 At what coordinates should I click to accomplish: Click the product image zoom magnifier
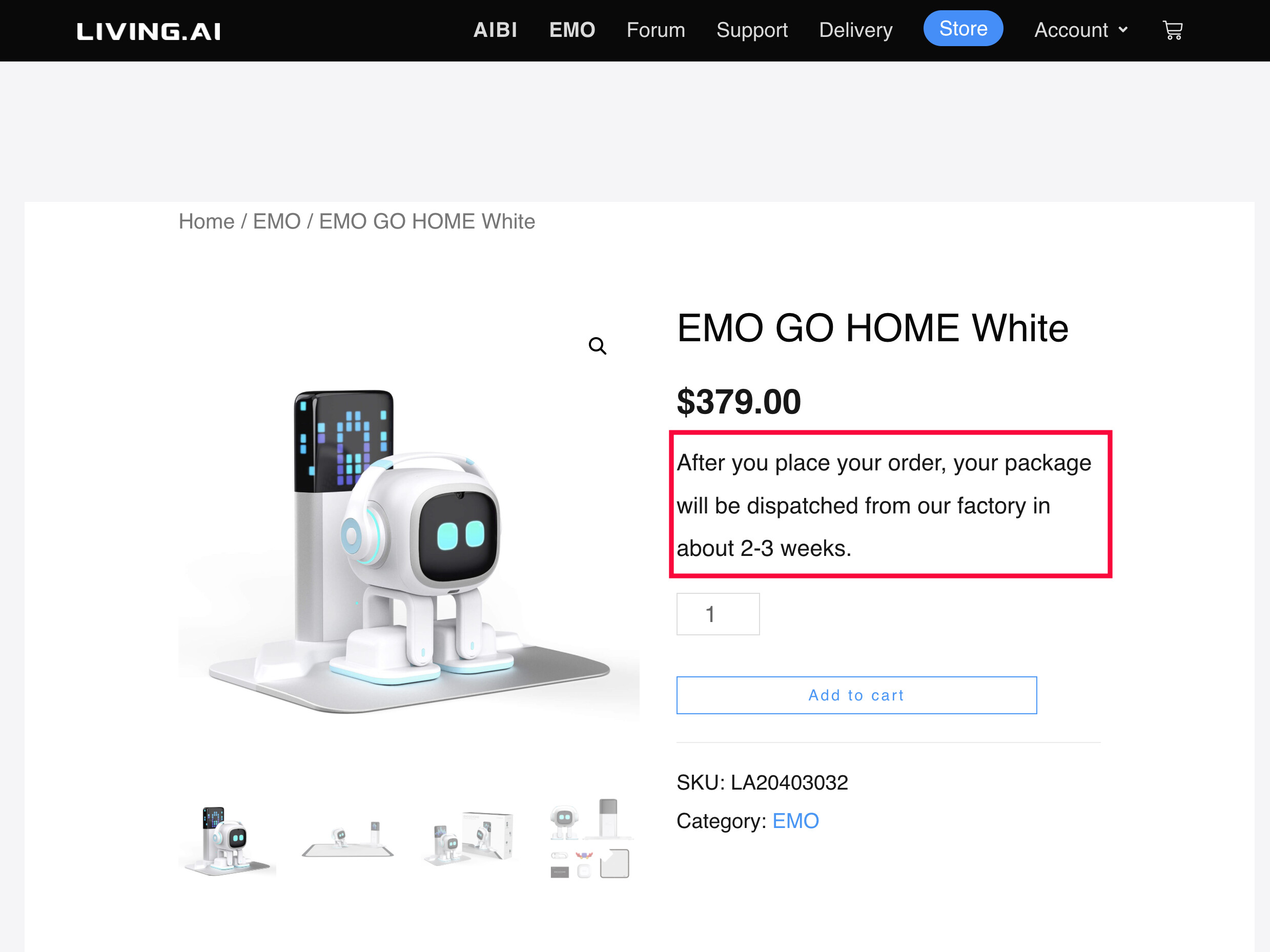coord(597,346)
